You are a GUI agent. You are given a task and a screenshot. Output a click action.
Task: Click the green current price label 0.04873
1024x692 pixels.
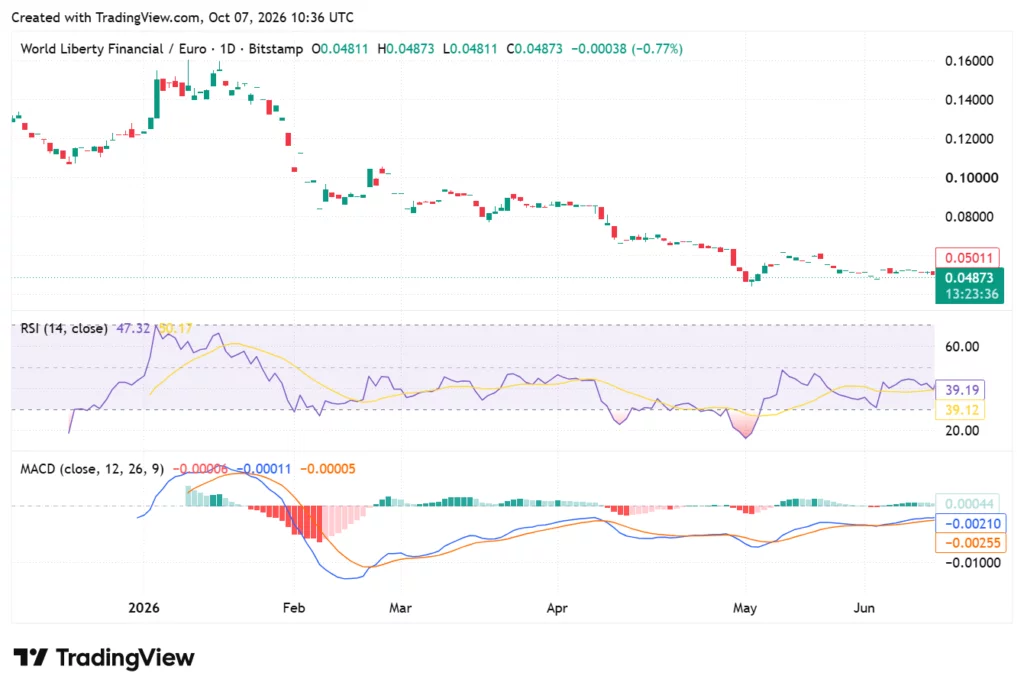click(x=969, y=277)
